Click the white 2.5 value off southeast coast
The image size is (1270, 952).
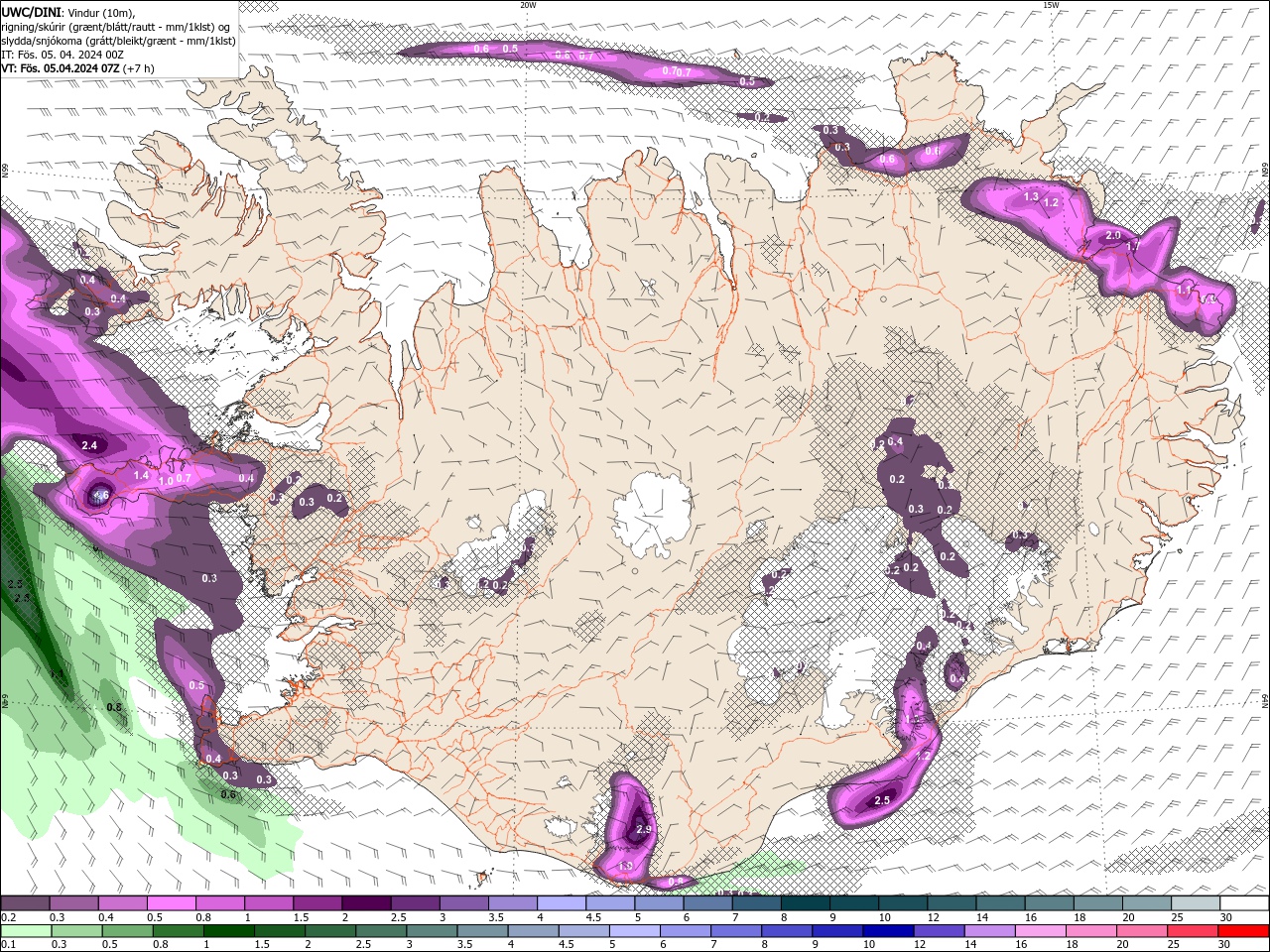[882, 800]
